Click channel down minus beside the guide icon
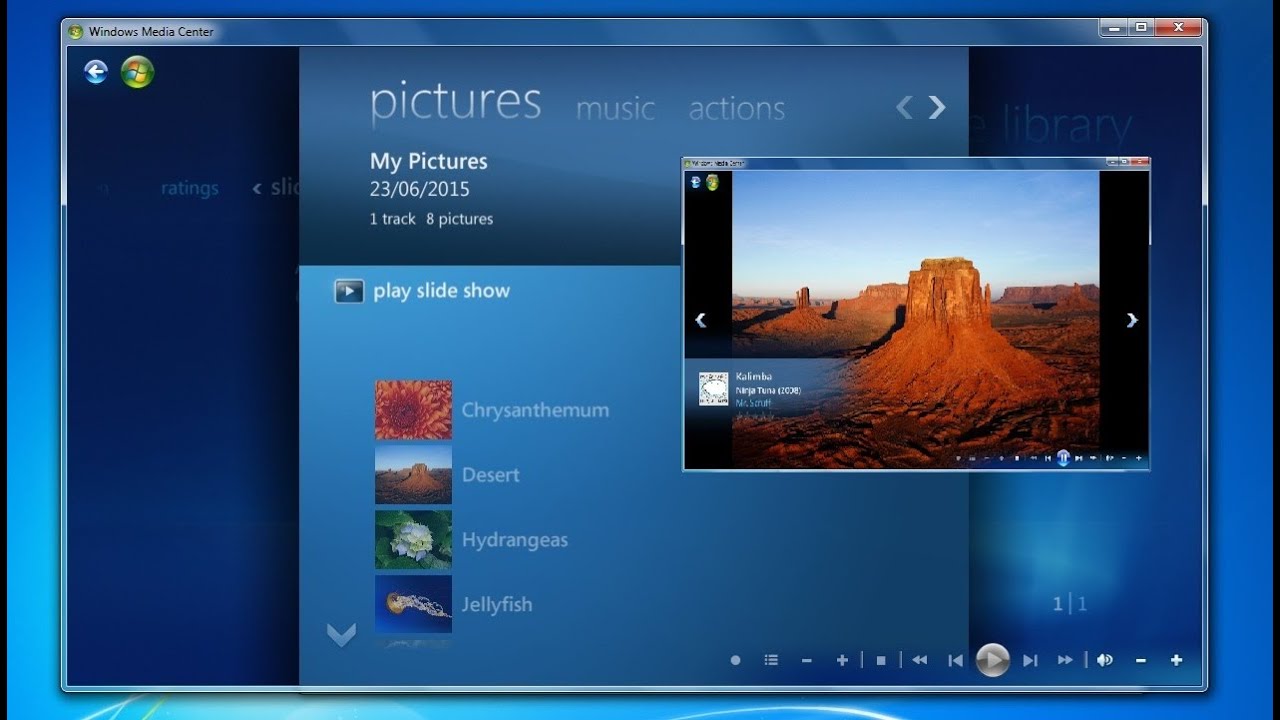Screen dimensions: 1280x720 [806, 660]
